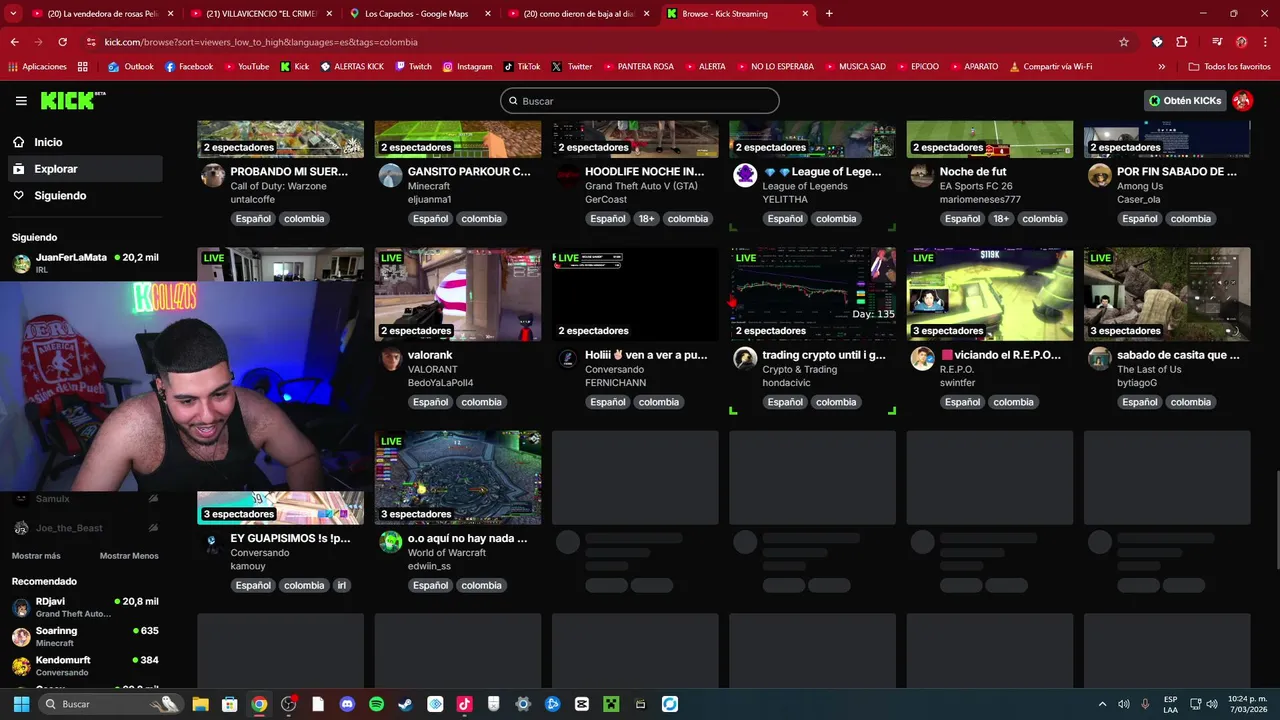Image resolution: width=1280 pixels, height=720 pixels.
Task: Expand hidden bookmarks chevron
Action: tap(1161, 67)
